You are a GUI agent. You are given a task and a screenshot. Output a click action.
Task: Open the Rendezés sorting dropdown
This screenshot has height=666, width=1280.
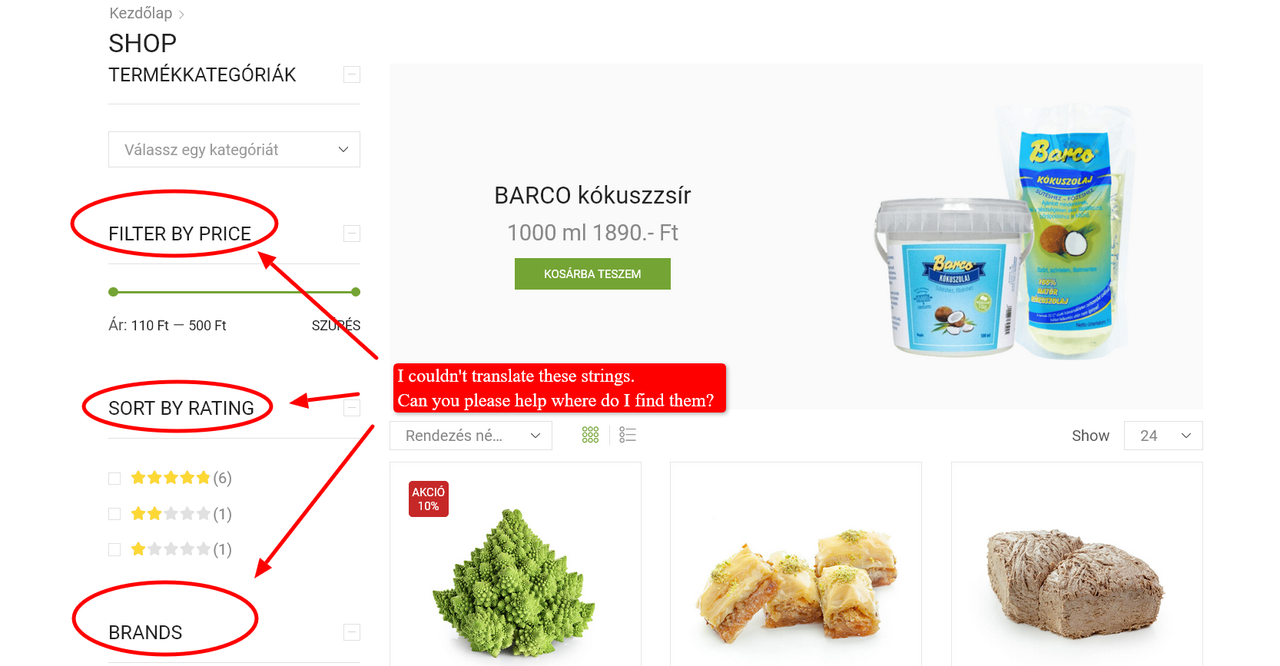tap(471, 435)
